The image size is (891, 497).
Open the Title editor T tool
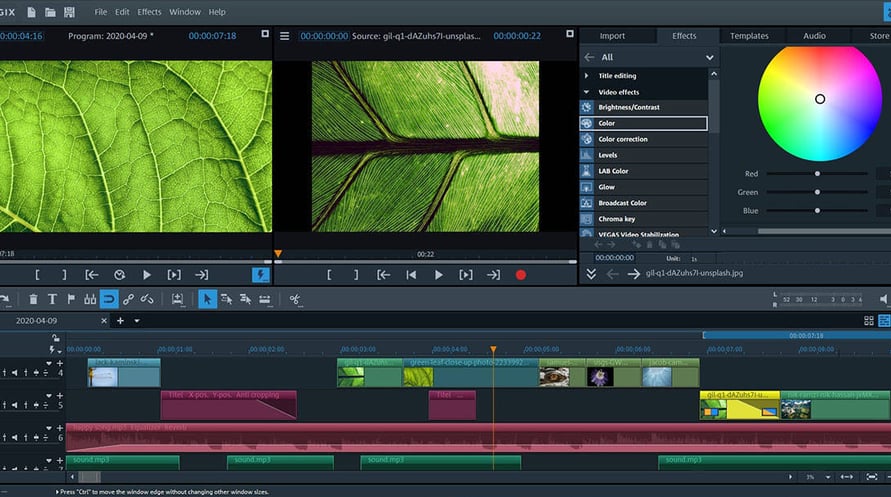(52, 299)
